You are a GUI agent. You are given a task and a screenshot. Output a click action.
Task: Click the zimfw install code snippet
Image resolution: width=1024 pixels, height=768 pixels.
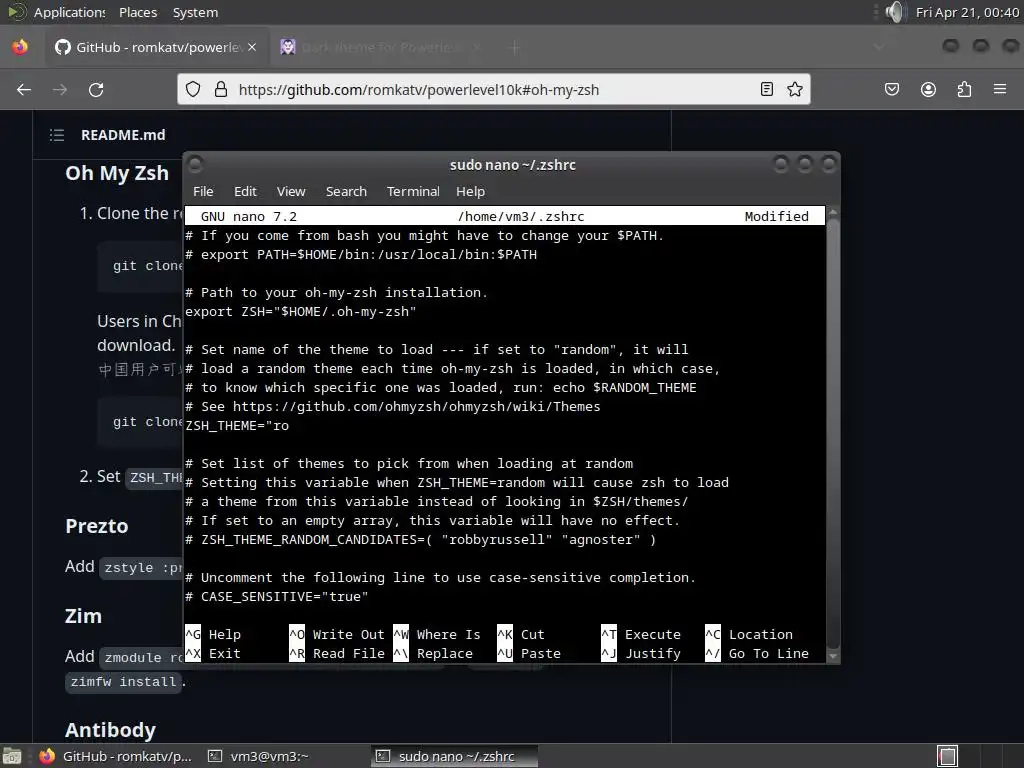123,682
